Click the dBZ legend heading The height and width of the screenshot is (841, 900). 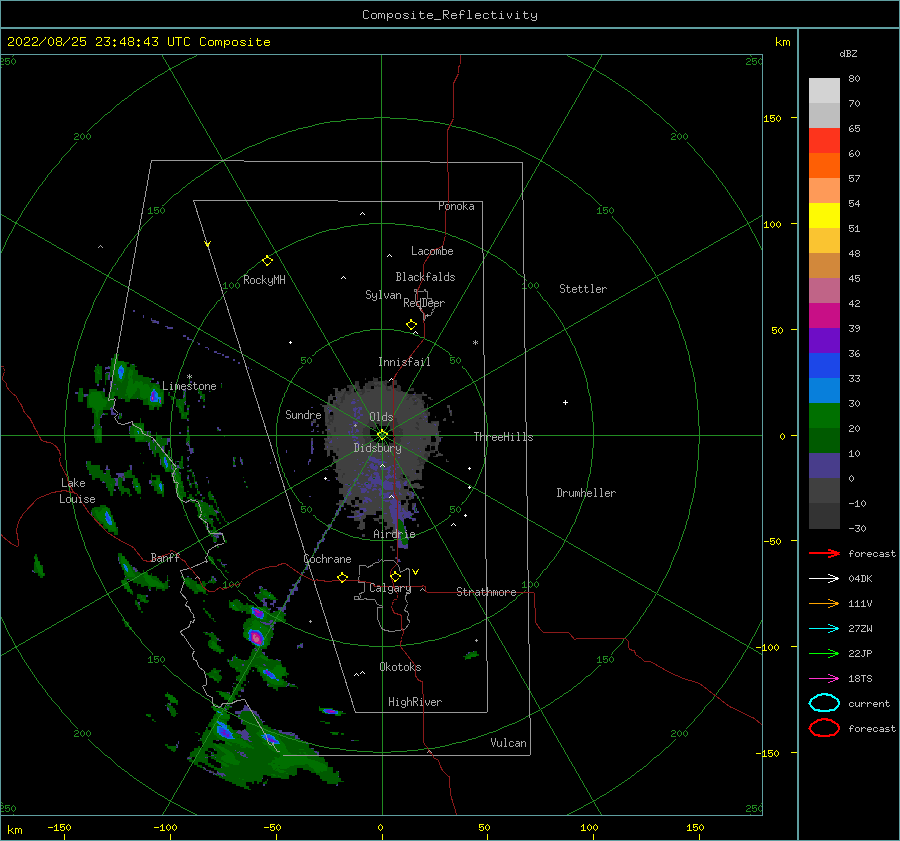pos(848,54)
